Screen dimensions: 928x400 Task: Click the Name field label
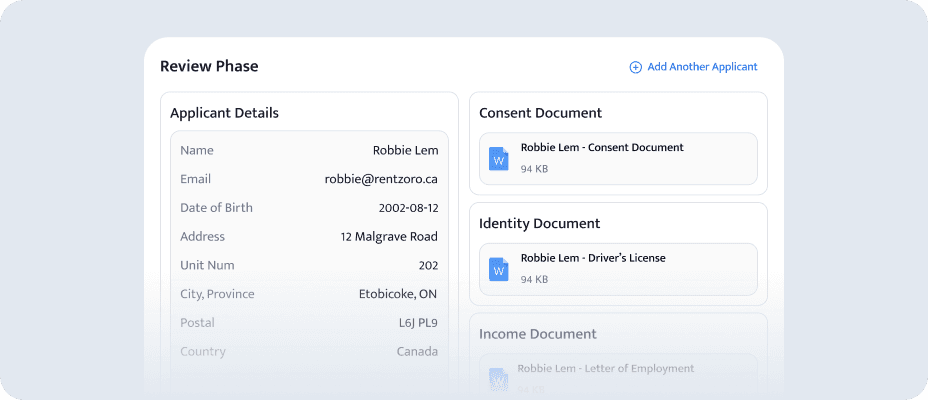(196, 150)
